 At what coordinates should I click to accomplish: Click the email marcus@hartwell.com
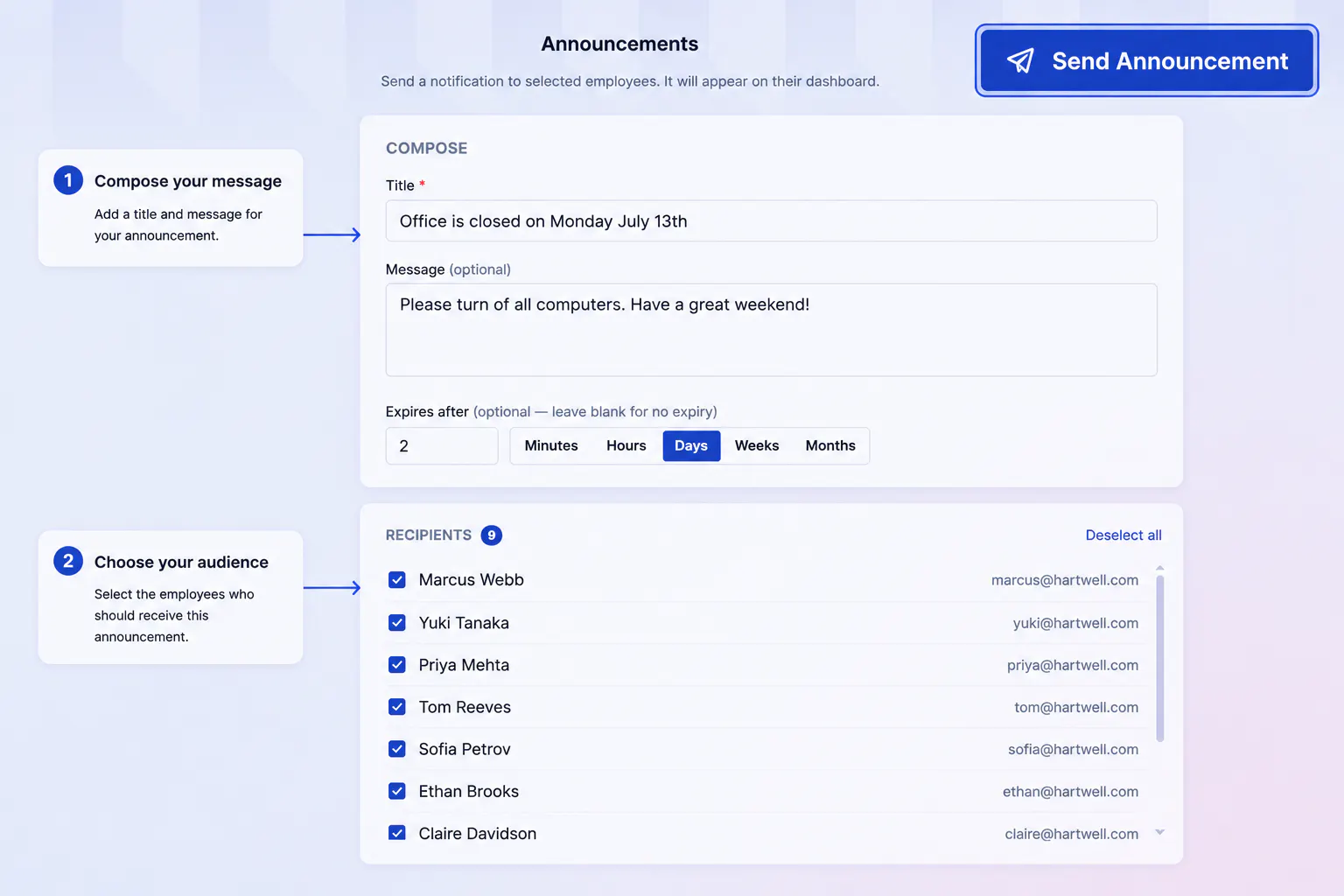(x=1065, y=580)
